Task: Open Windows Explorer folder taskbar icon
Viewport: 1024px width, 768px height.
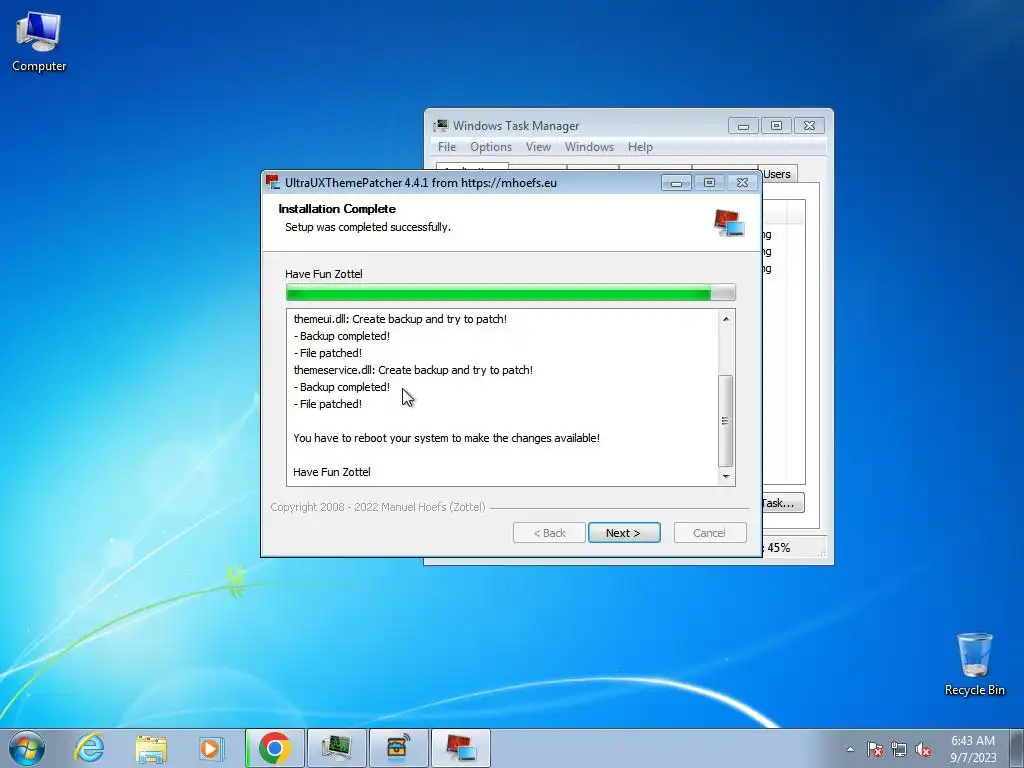Action: 151,748
